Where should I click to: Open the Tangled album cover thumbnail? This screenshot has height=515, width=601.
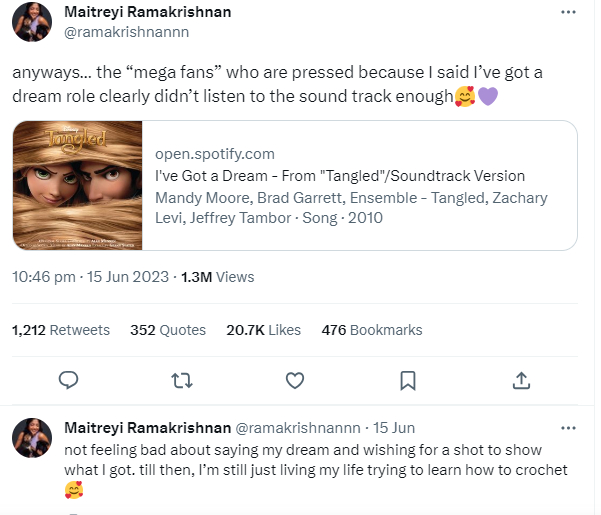click(78, 185)
